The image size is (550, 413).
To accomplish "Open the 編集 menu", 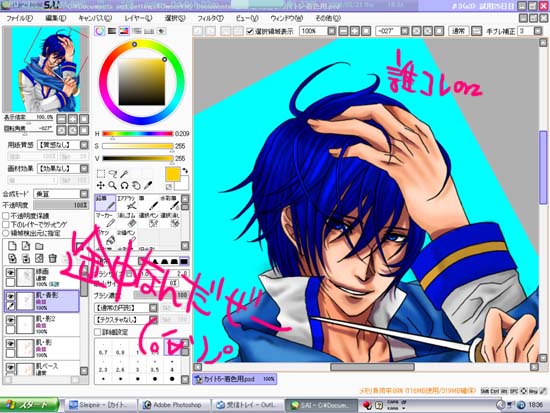I will (55, 18).
